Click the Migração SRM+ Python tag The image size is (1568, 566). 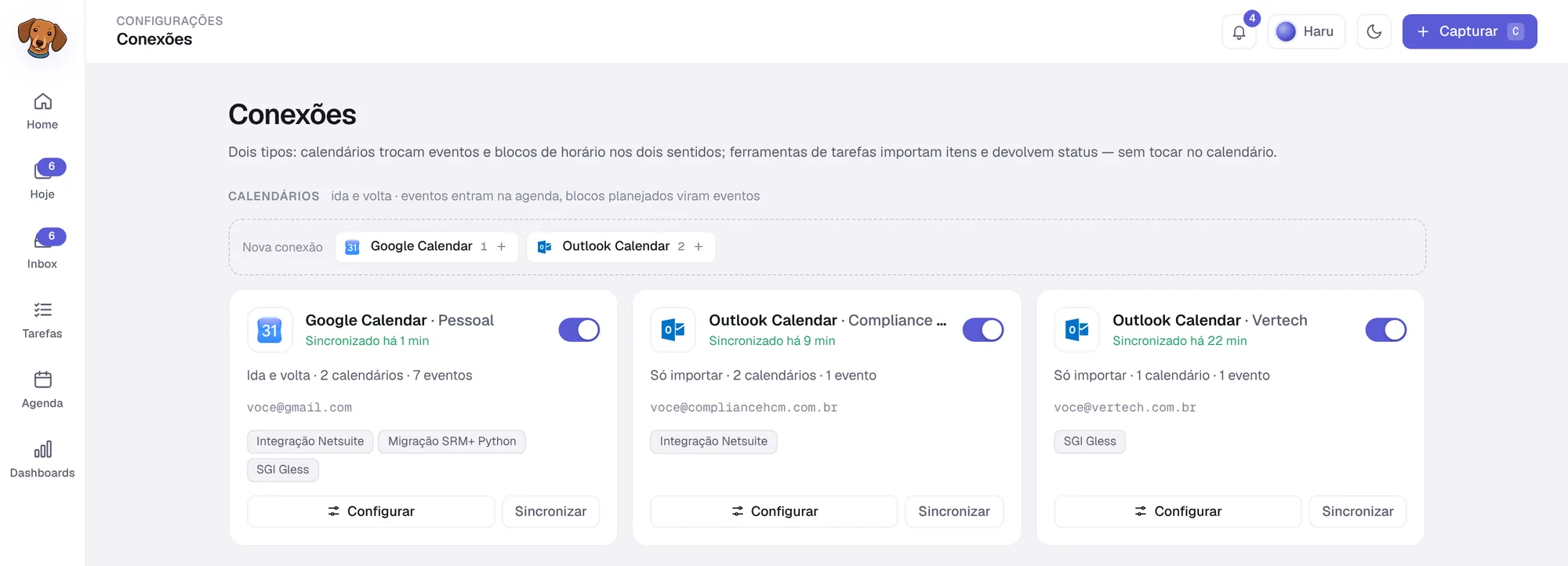pos(452,441)
